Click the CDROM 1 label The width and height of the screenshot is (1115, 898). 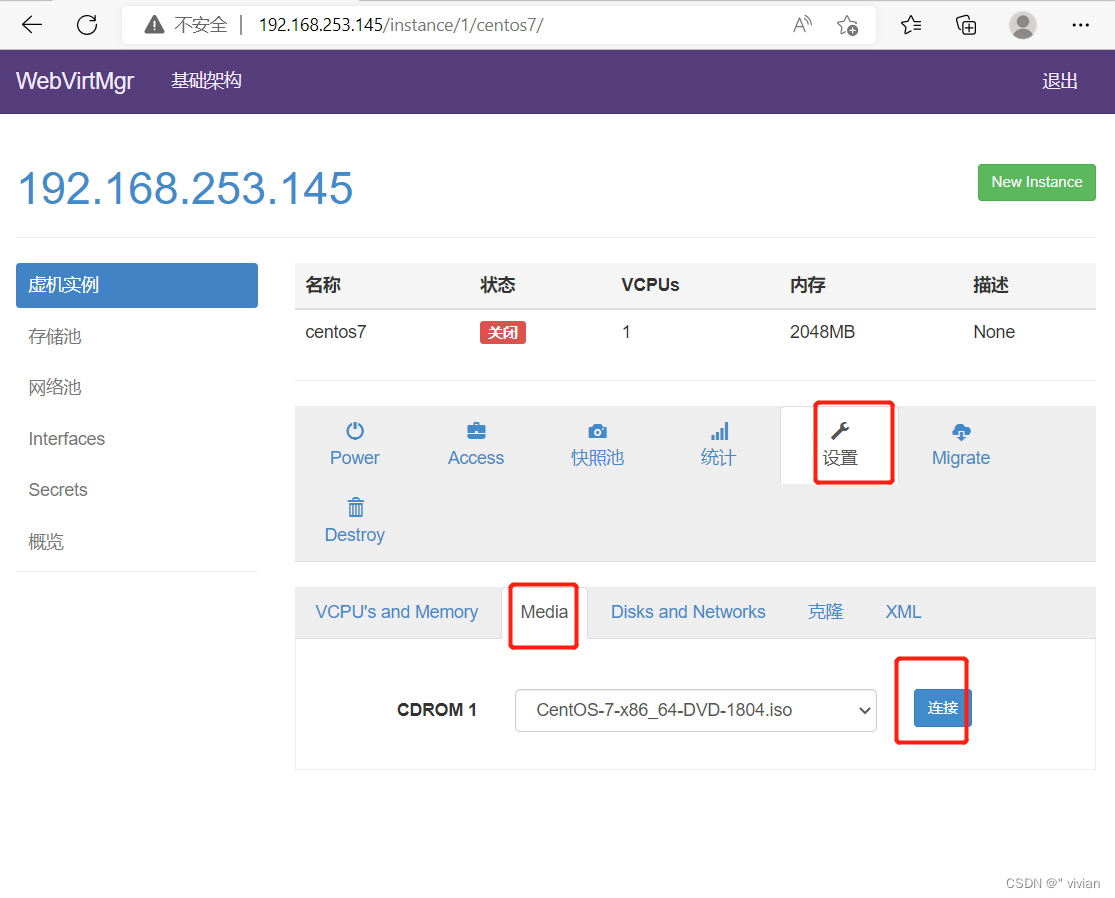(437, 710)
